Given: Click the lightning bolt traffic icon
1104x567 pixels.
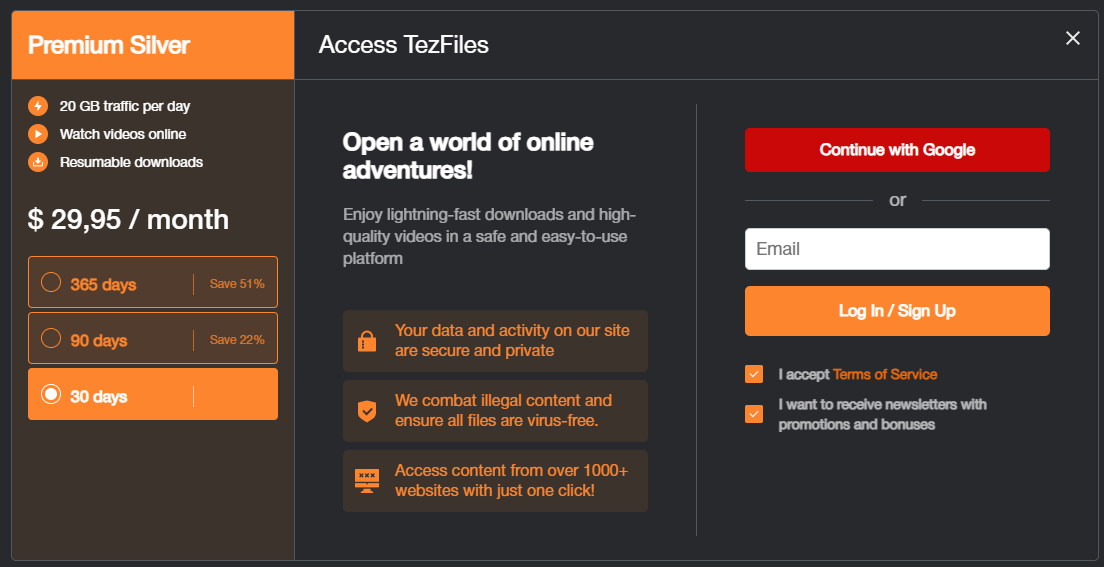Looking at the screenshot, I should click(38, 106).
